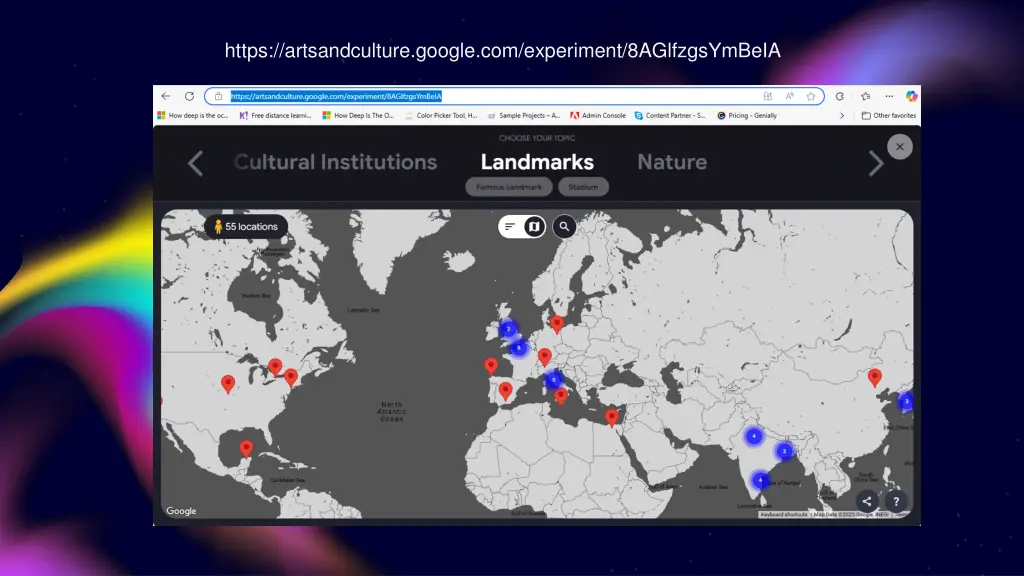1024x576 pixels.
Task: Click the 'North Atlantic Ocean' map label
Action: [x=392, y=411]
